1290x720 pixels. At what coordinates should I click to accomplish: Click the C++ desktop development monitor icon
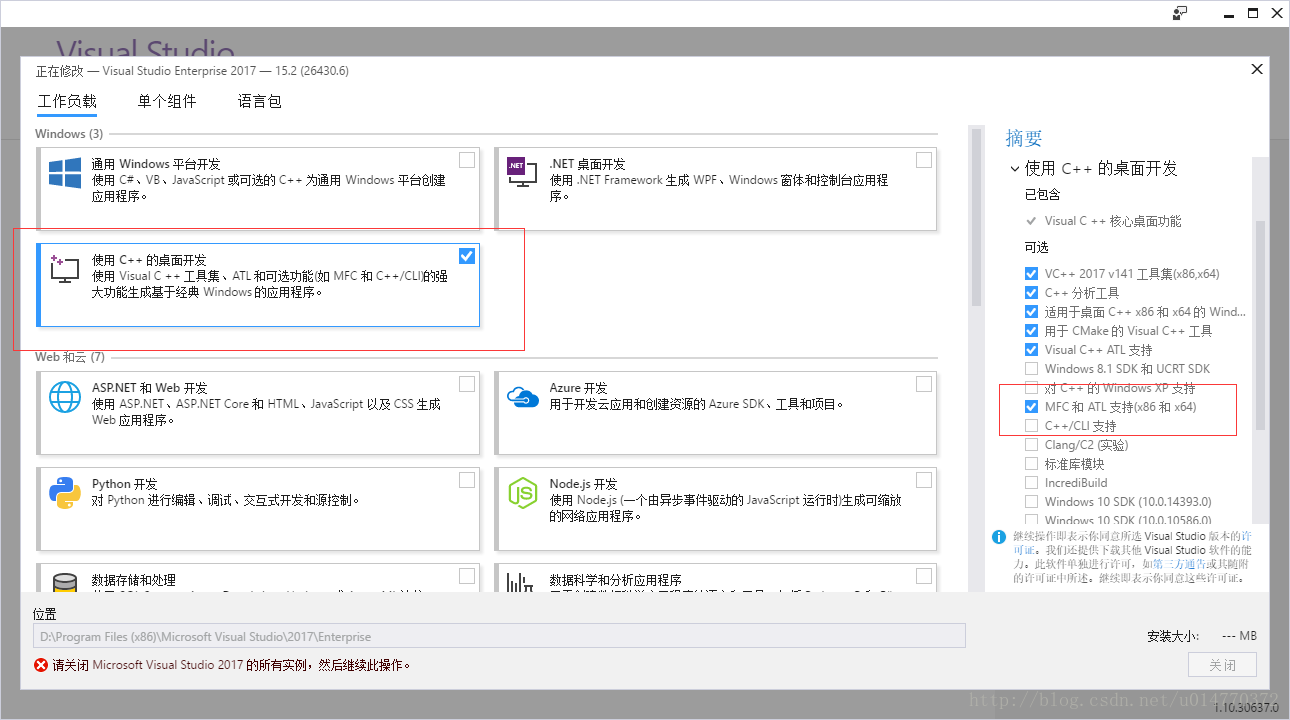65,269
